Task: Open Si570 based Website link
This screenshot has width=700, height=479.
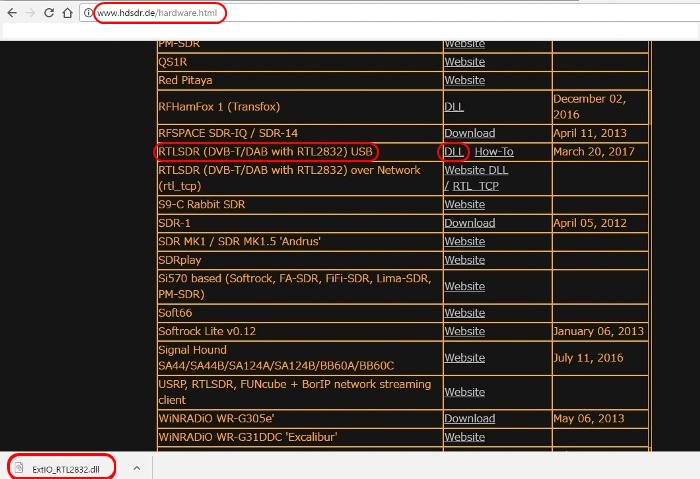Action: 464,287
